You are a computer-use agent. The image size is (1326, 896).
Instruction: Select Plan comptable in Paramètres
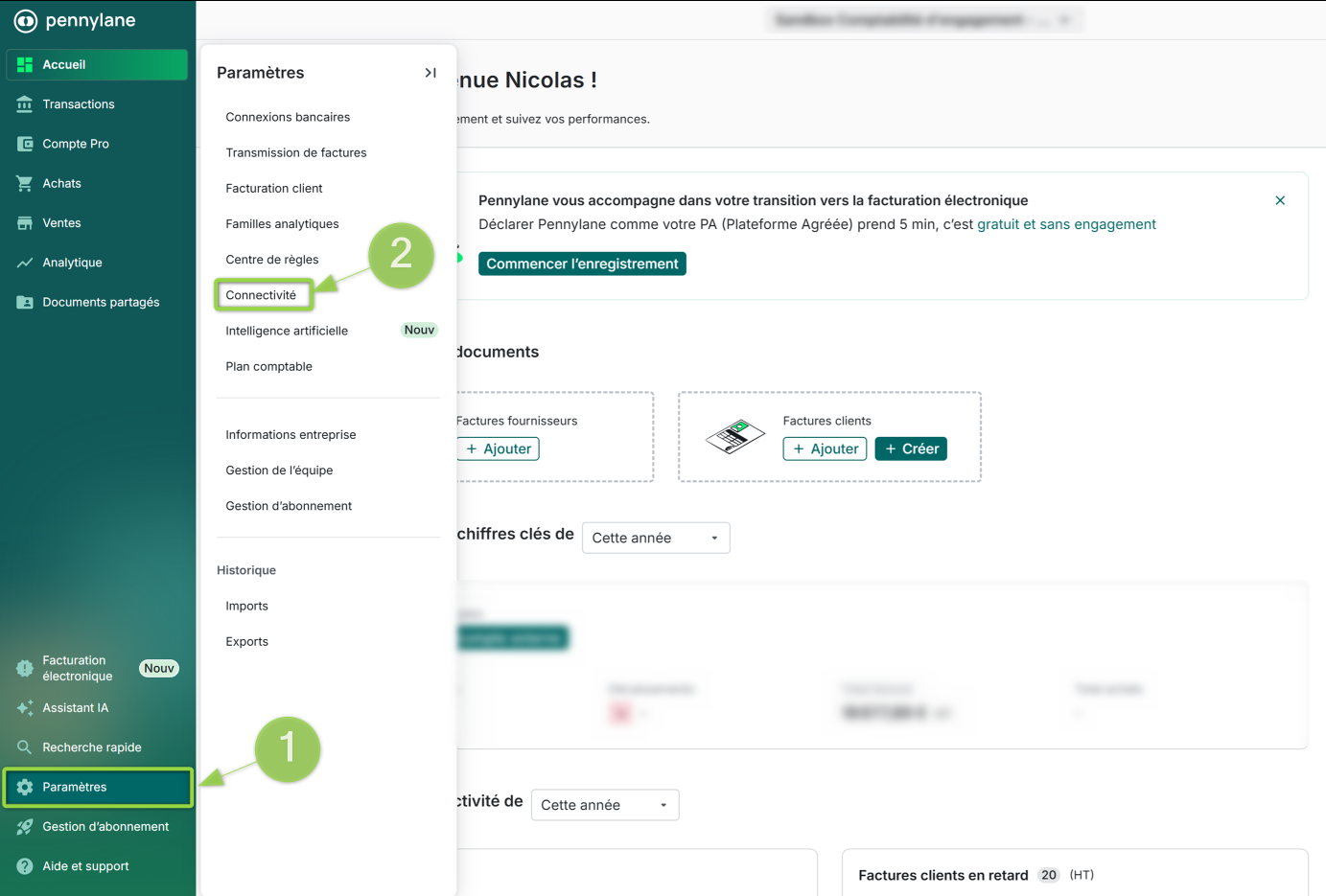click(x=268, y=366)
